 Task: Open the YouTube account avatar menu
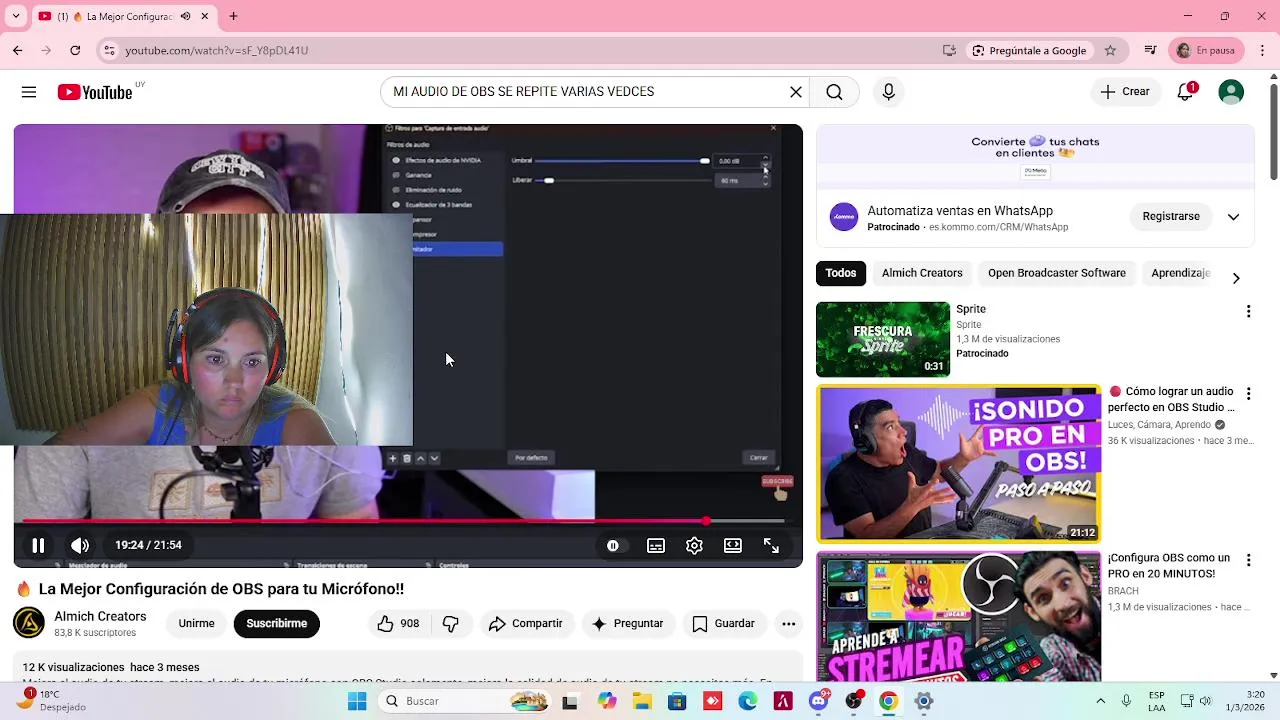pyautogui.click(x=1231, y=92)
